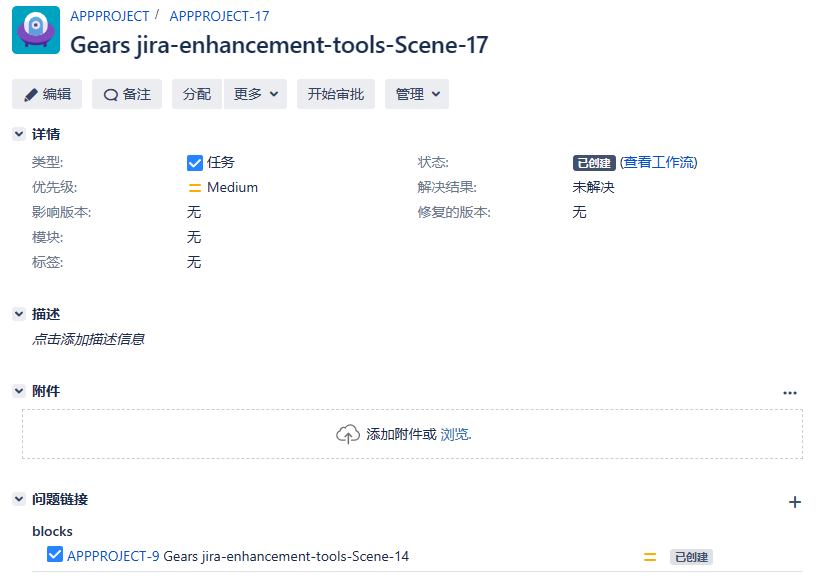Click the 分配 button
This screenshot has height=585, width=816.
pyautogui.click(x=197, y=94)
